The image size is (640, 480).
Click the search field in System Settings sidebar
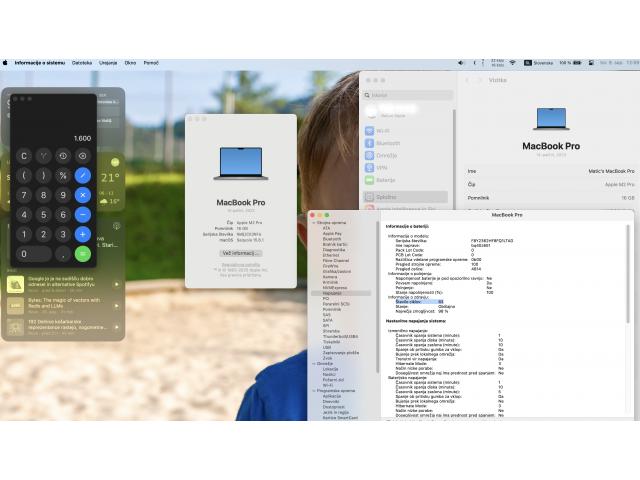(x=408, y=95)
